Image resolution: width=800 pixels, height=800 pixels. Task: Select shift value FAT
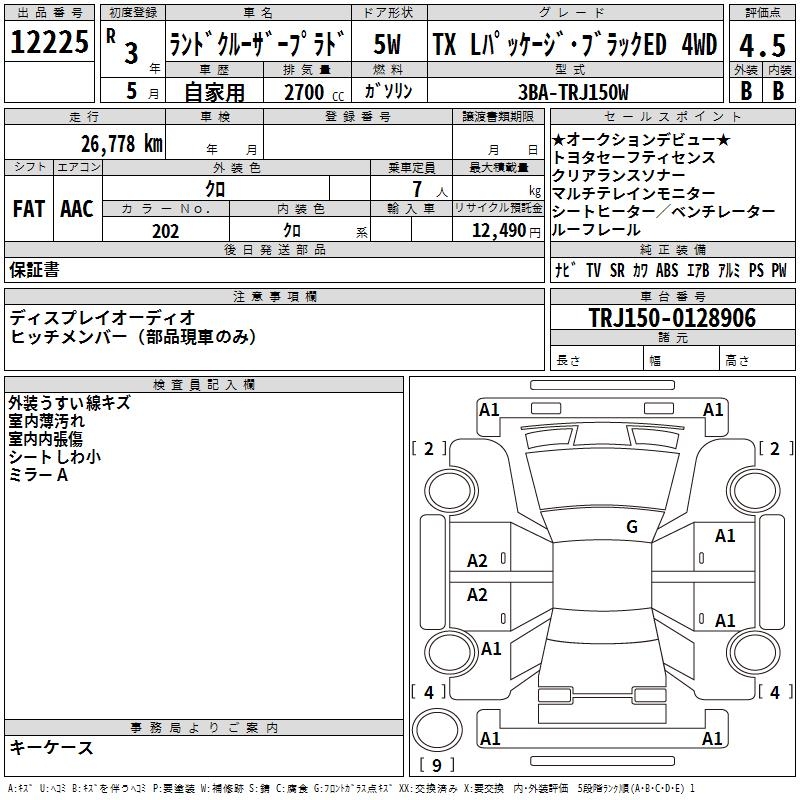click(x=29, y=209)
